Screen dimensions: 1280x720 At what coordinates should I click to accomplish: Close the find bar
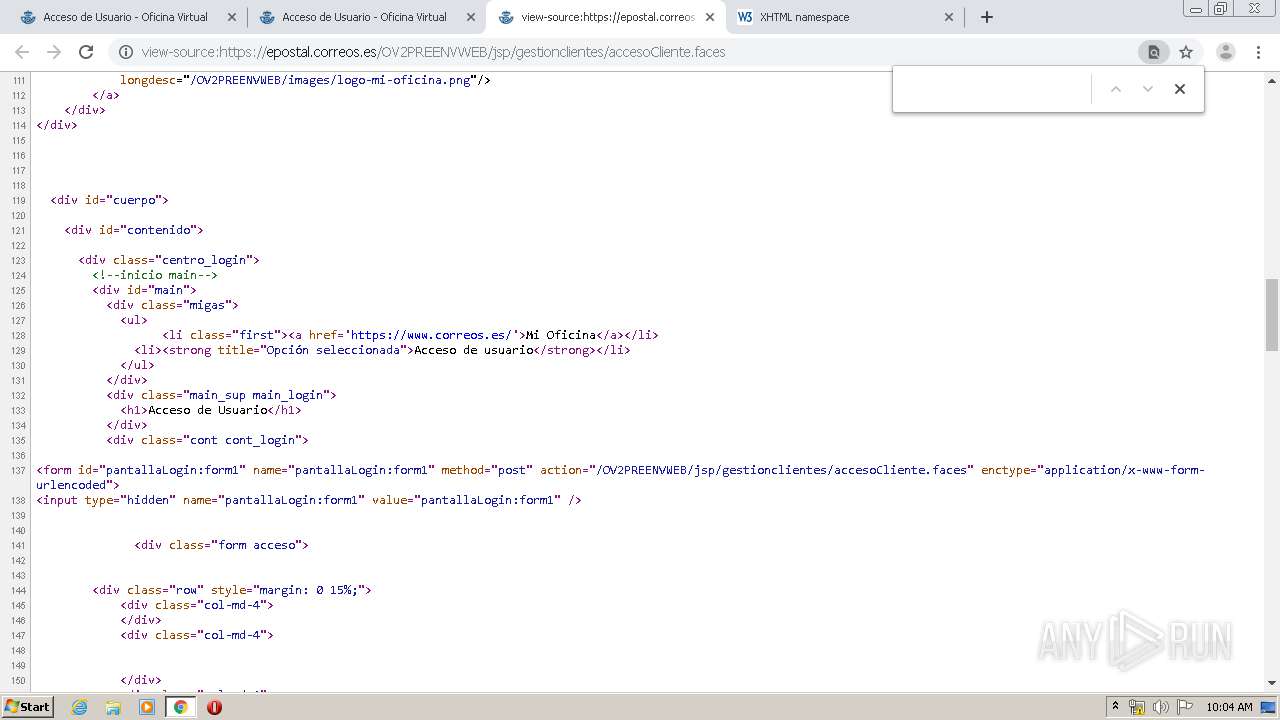pyautogui.click(x=1180, y=89)
